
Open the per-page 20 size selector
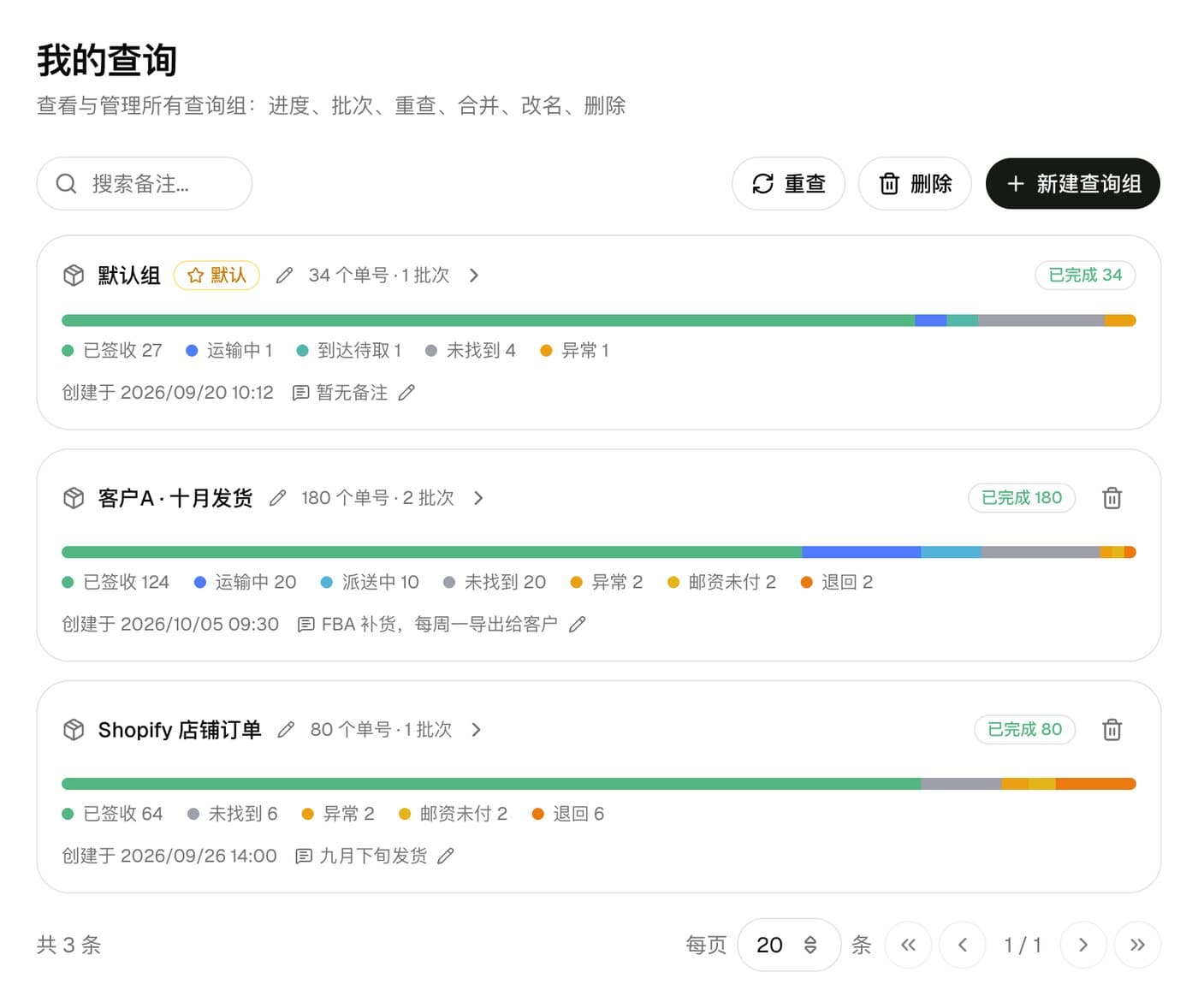tap(789, 945)
